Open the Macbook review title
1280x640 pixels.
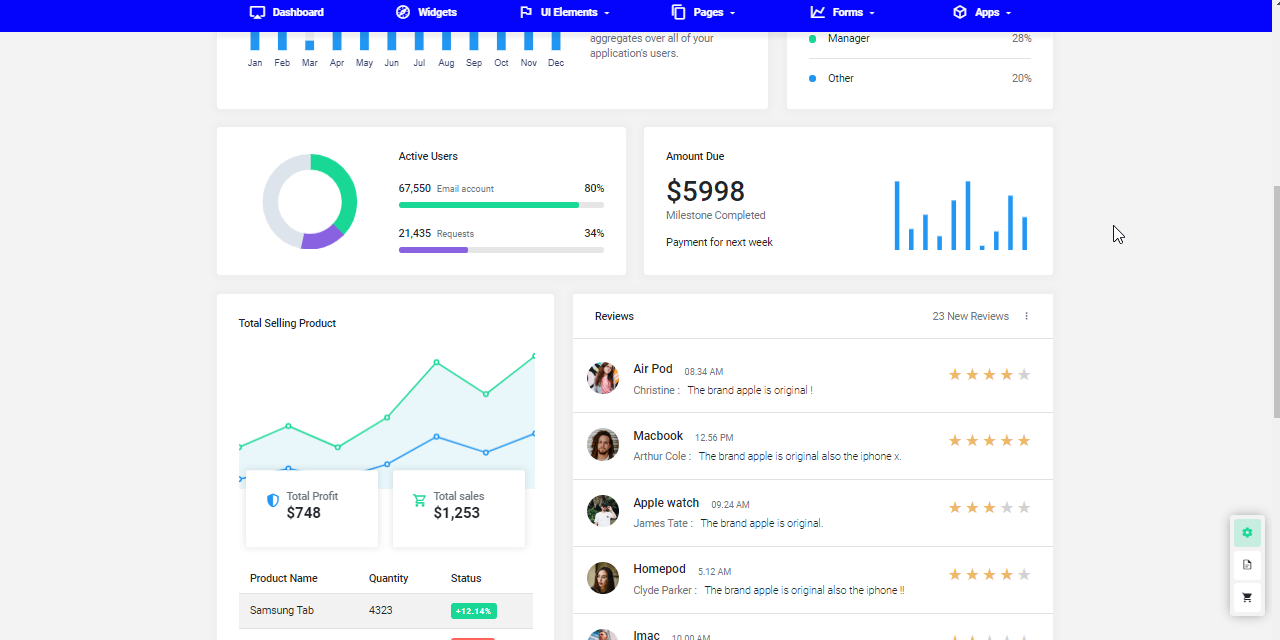click(x=658, y=436)
